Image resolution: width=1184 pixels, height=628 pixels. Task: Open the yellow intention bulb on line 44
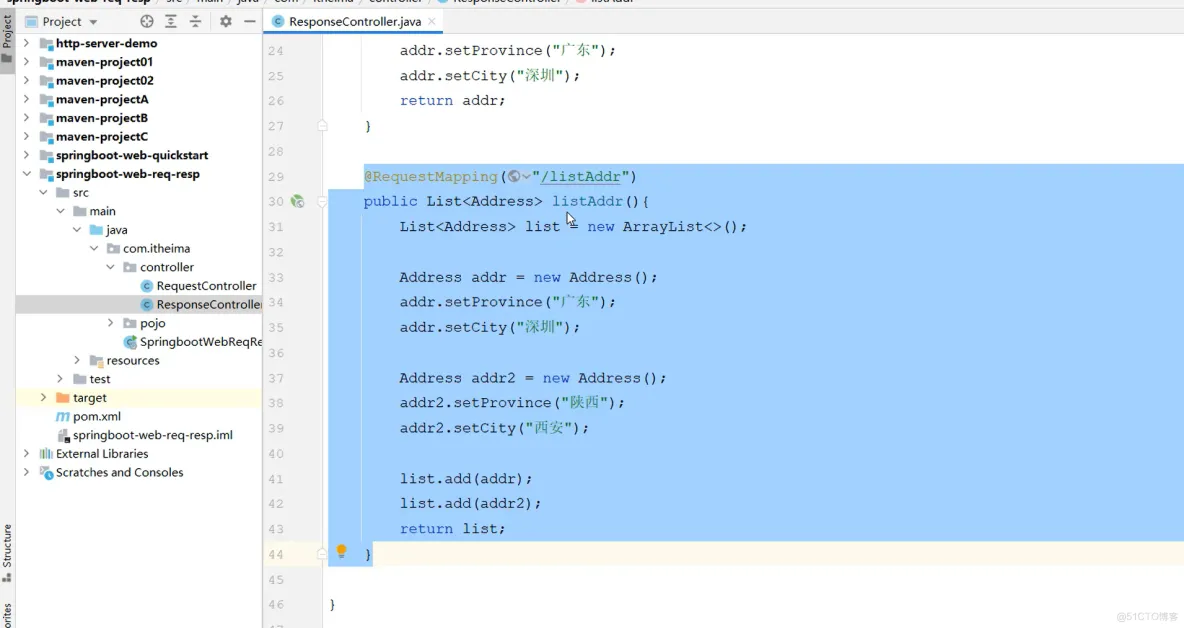pyautogui.click(x=340, y=550)
